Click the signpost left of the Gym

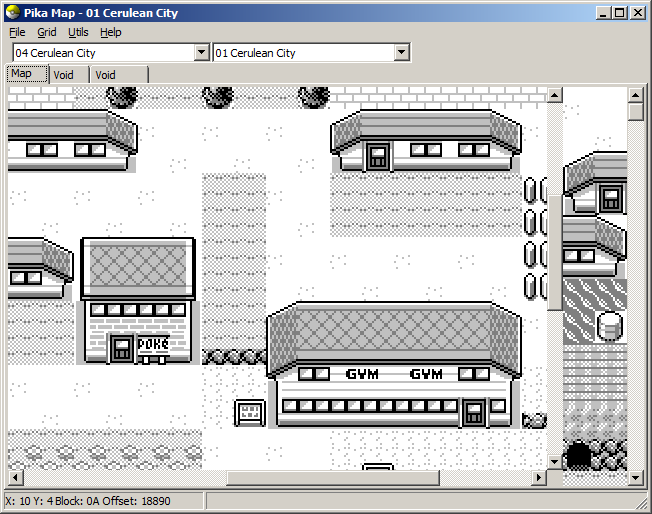(249, 413)
